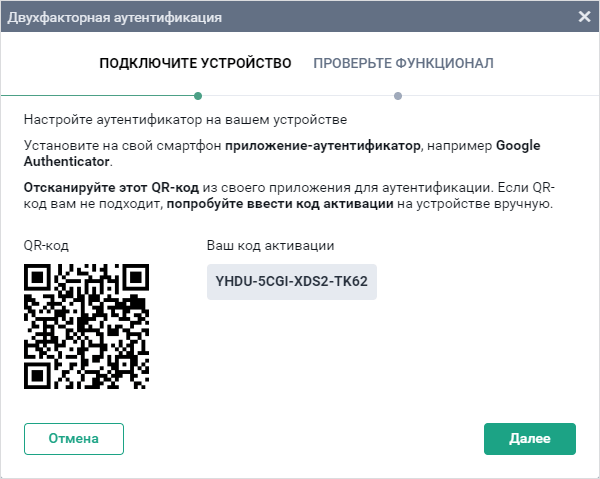Switch to the ПРОВЕРЬТЕ ФУНКЦИОНАЛ step tab
The width and height of the screenshot is (600, 479).
click(x=403, y=63)
